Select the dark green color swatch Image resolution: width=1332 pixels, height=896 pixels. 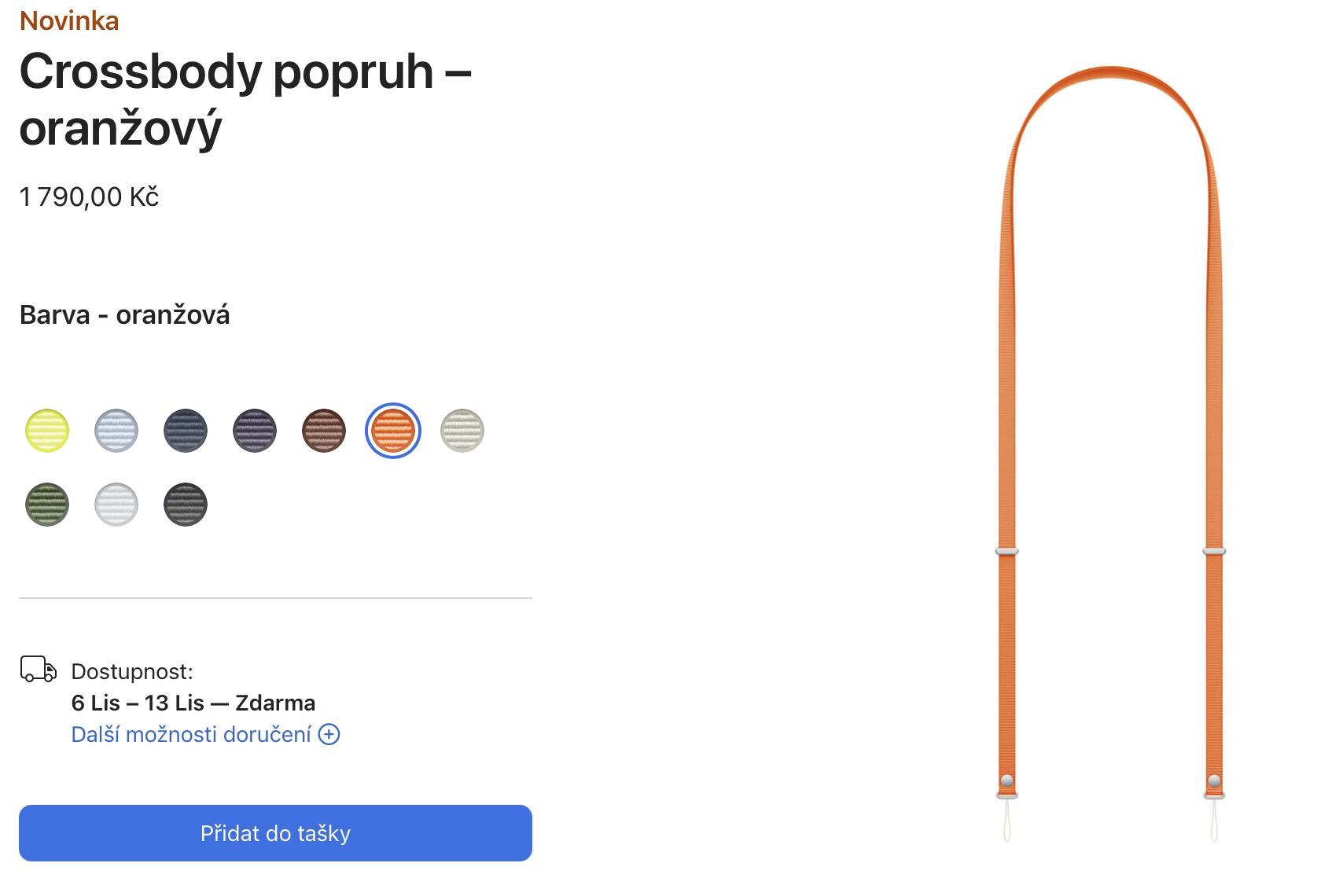(x=47, y=505)
